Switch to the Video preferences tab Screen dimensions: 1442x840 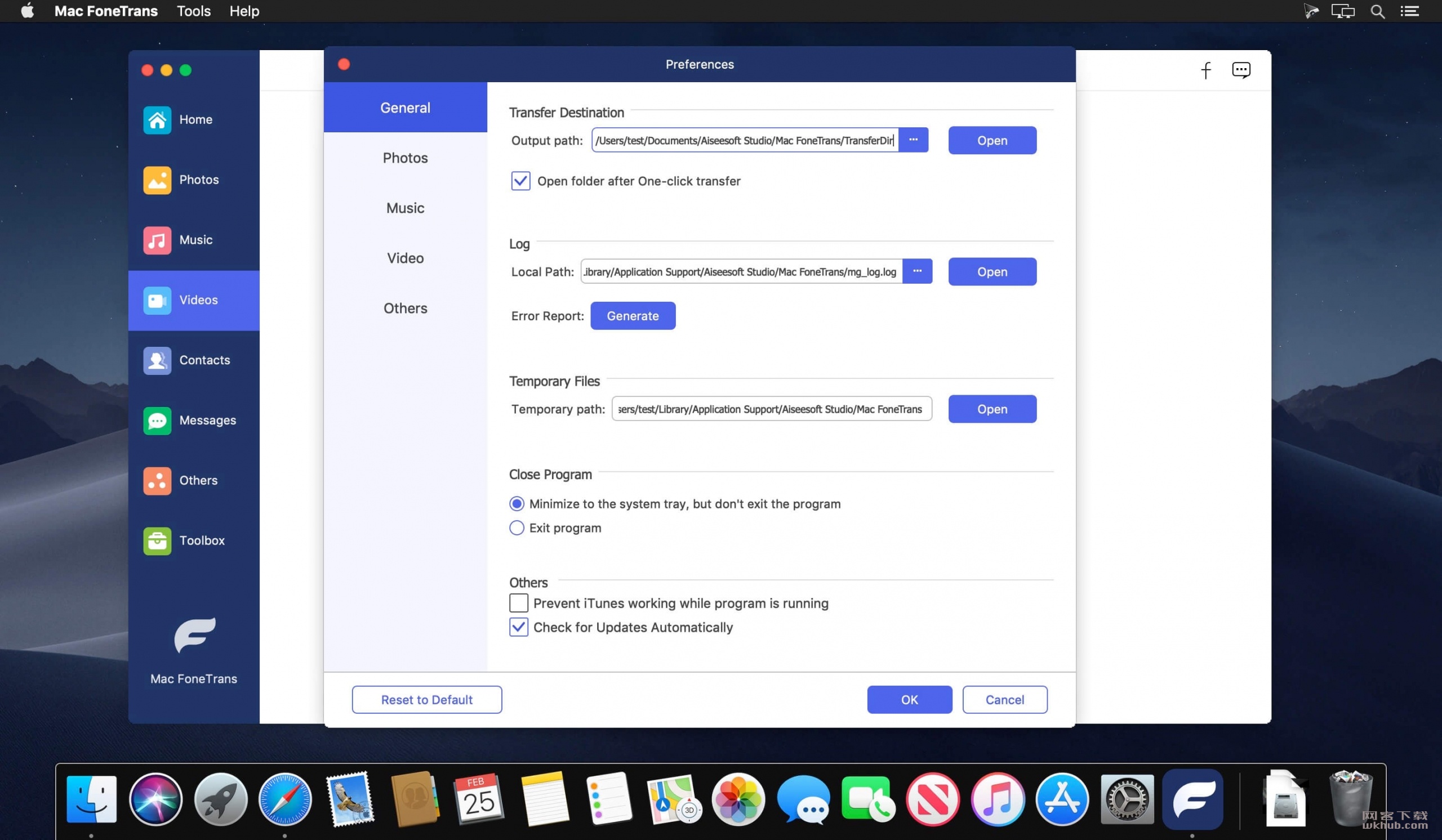point(405,258)
